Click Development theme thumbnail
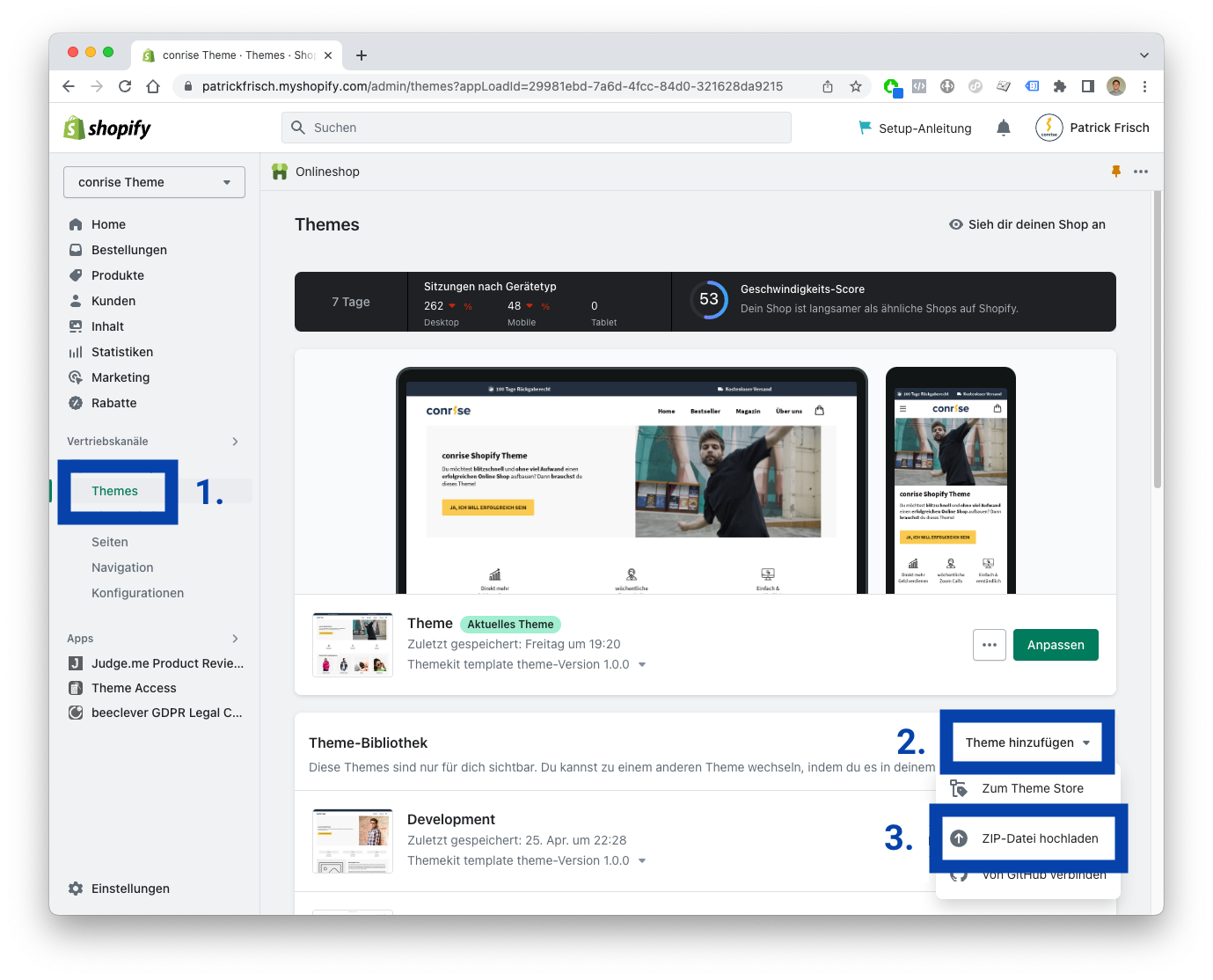 (353, 841)
